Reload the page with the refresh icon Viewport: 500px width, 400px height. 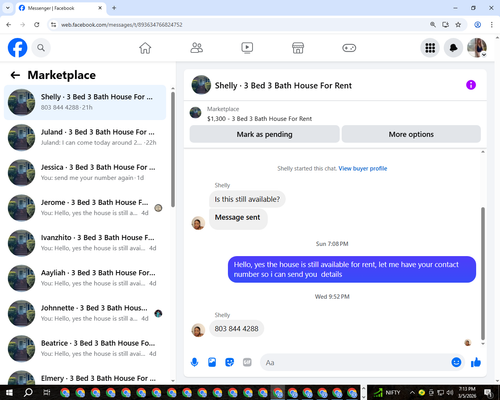click(37, 25)
